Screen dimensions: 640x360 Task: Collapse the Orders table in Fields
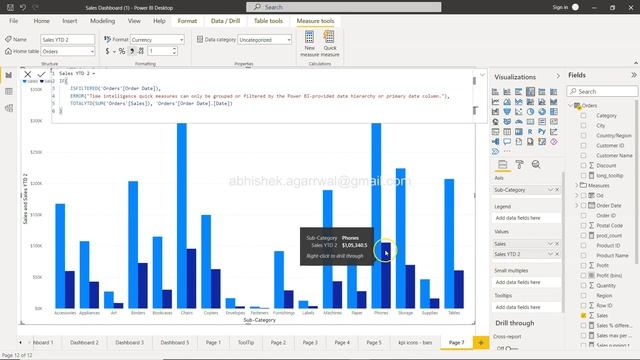tap(571, 105)
